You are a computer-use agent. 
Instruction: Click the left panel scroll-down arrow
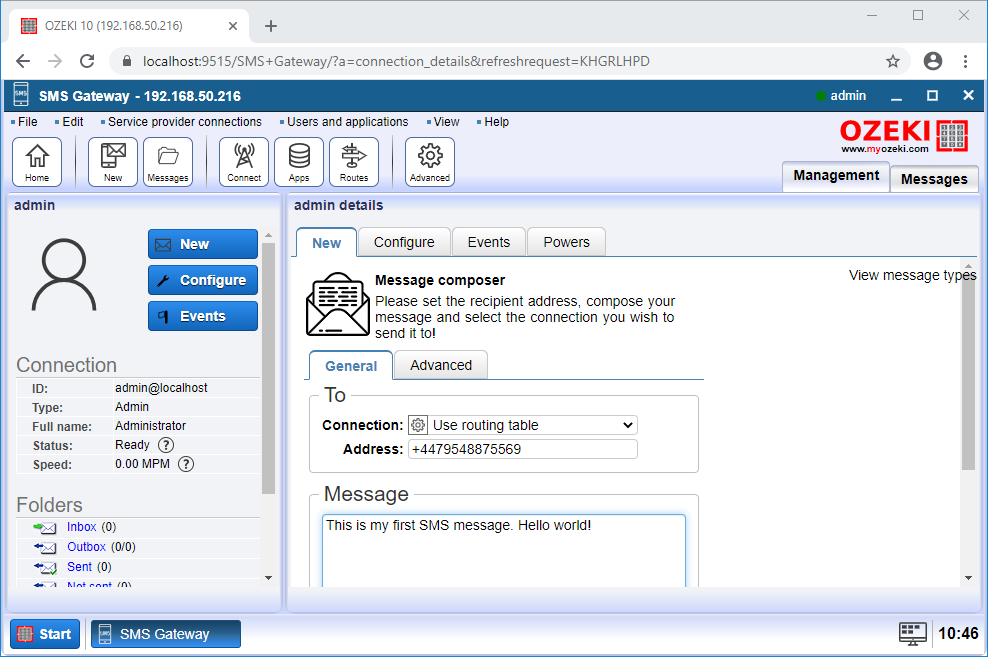pos(268,578)
